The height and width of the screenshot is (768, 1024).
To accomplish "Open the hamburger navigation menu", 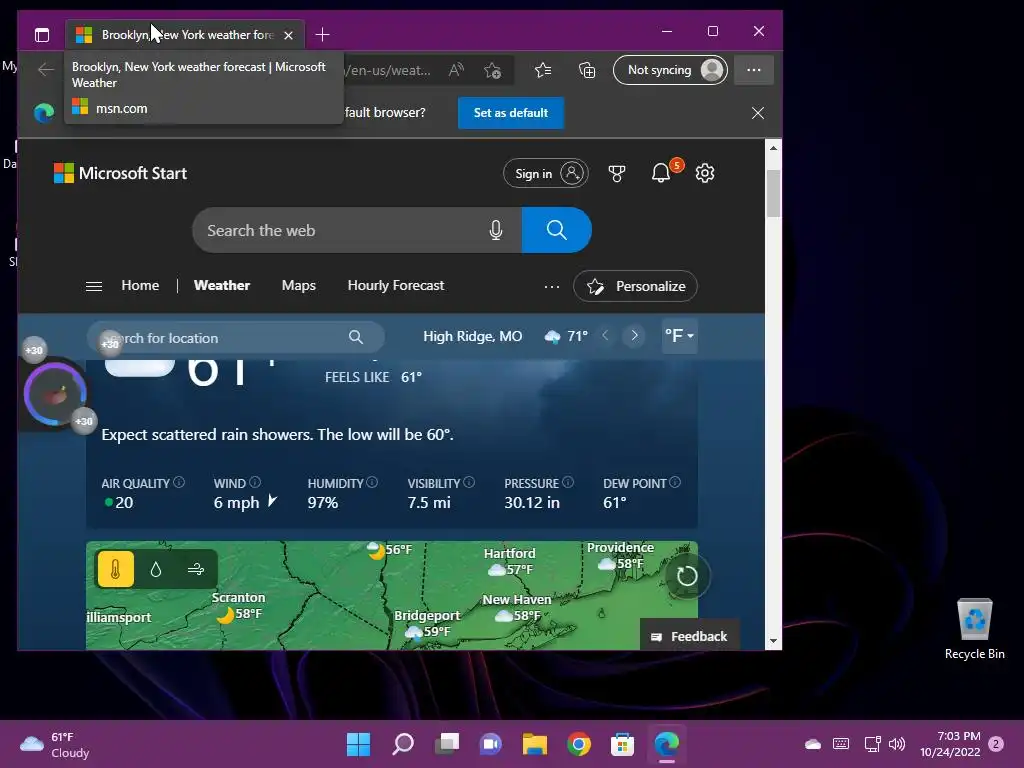I will [94, 286].
